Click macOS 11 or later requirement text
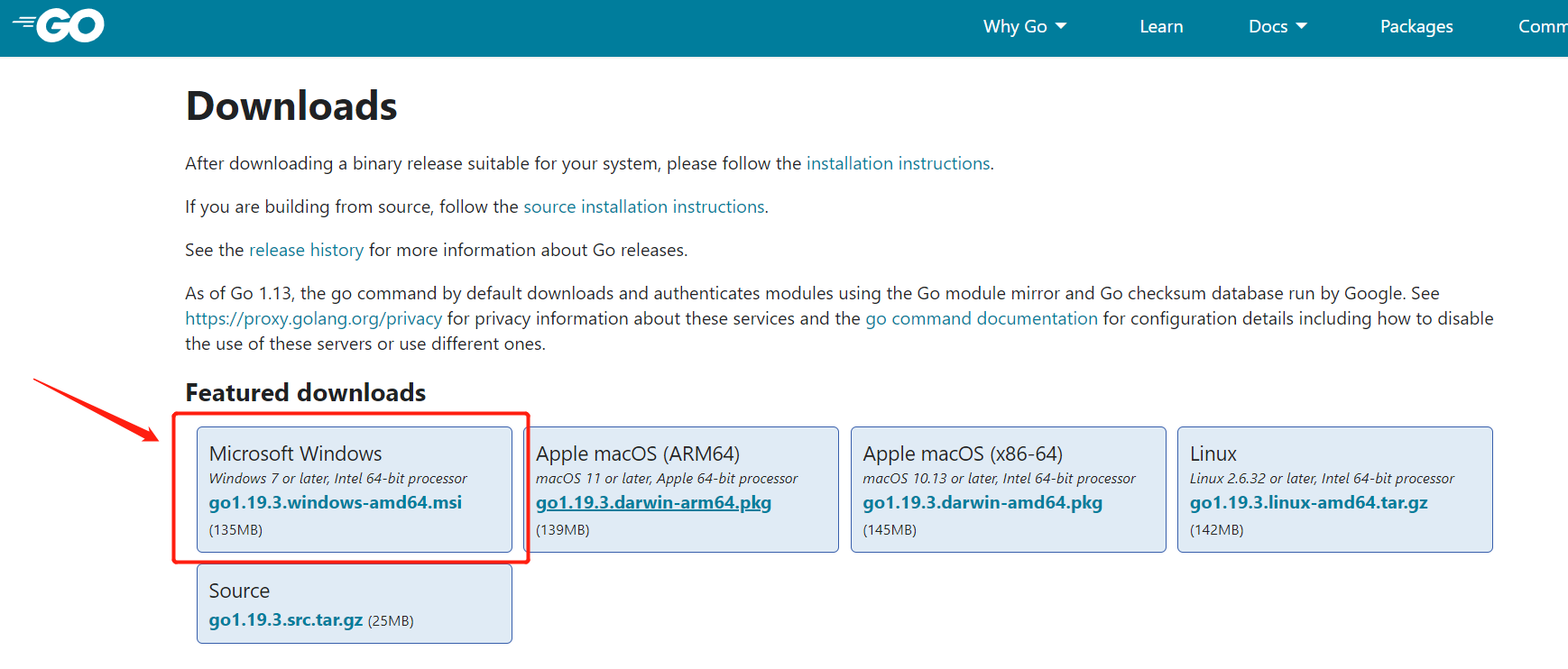Image resolution: width=1568 pixels, height=669 pixels. pos(667,479)
